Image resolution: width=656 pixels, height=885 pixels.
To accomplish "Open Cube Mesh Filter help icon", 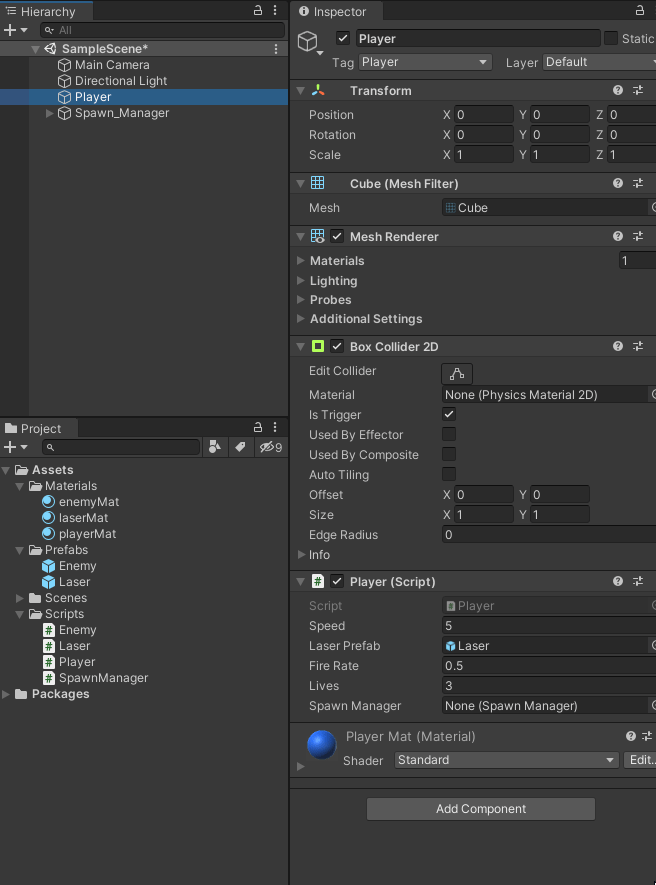I will pos(618,183).
